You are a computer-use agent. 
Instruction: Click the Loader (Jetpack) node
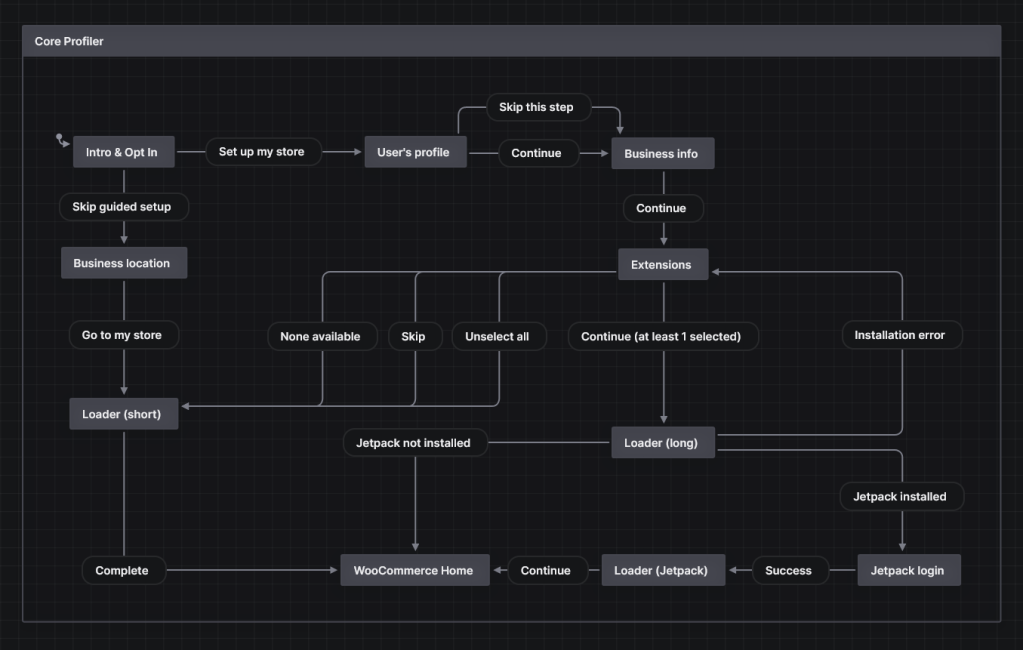coord(663,570)
